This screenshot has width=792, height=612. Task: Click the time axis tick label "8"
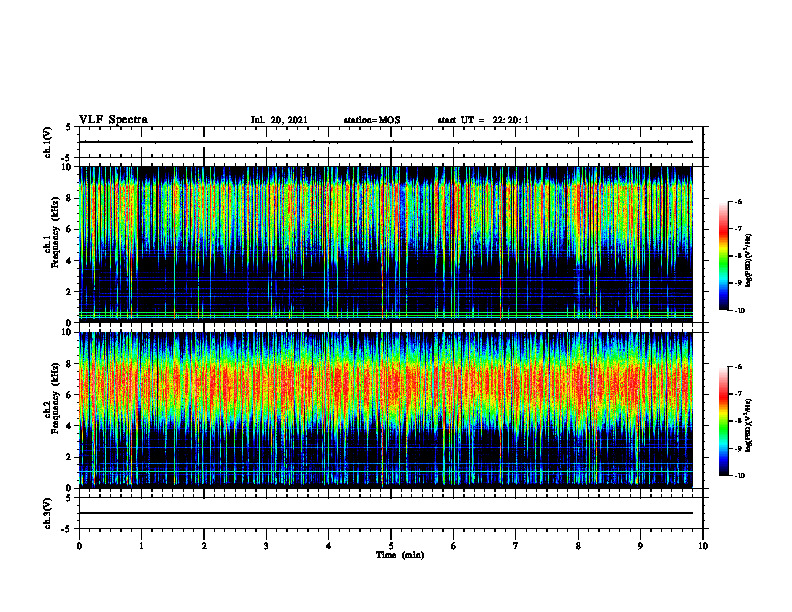coord(578,546)
